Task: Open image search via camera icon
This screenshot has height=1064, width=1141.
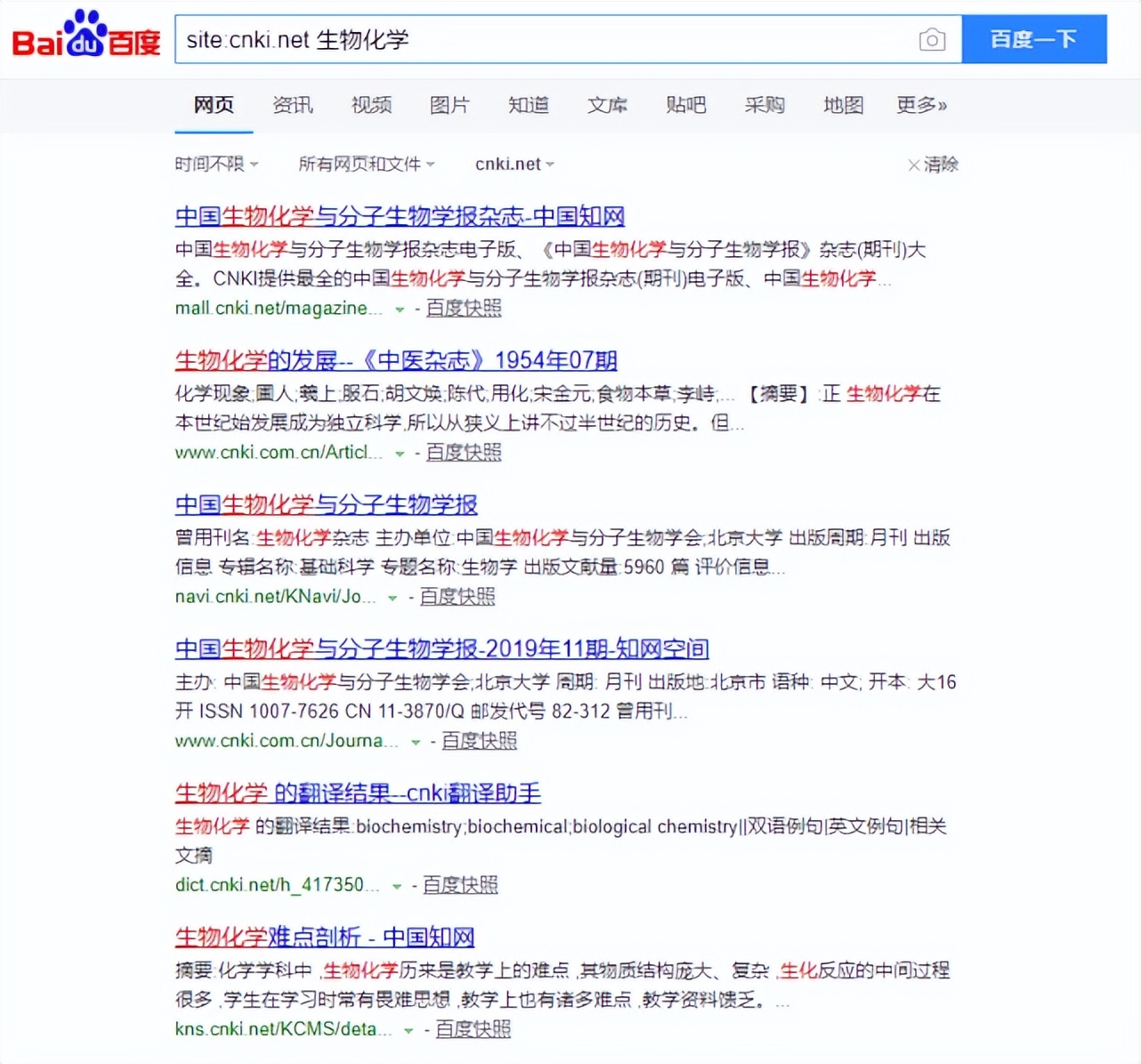Action: pyautogui.click(x=932, y=39)
